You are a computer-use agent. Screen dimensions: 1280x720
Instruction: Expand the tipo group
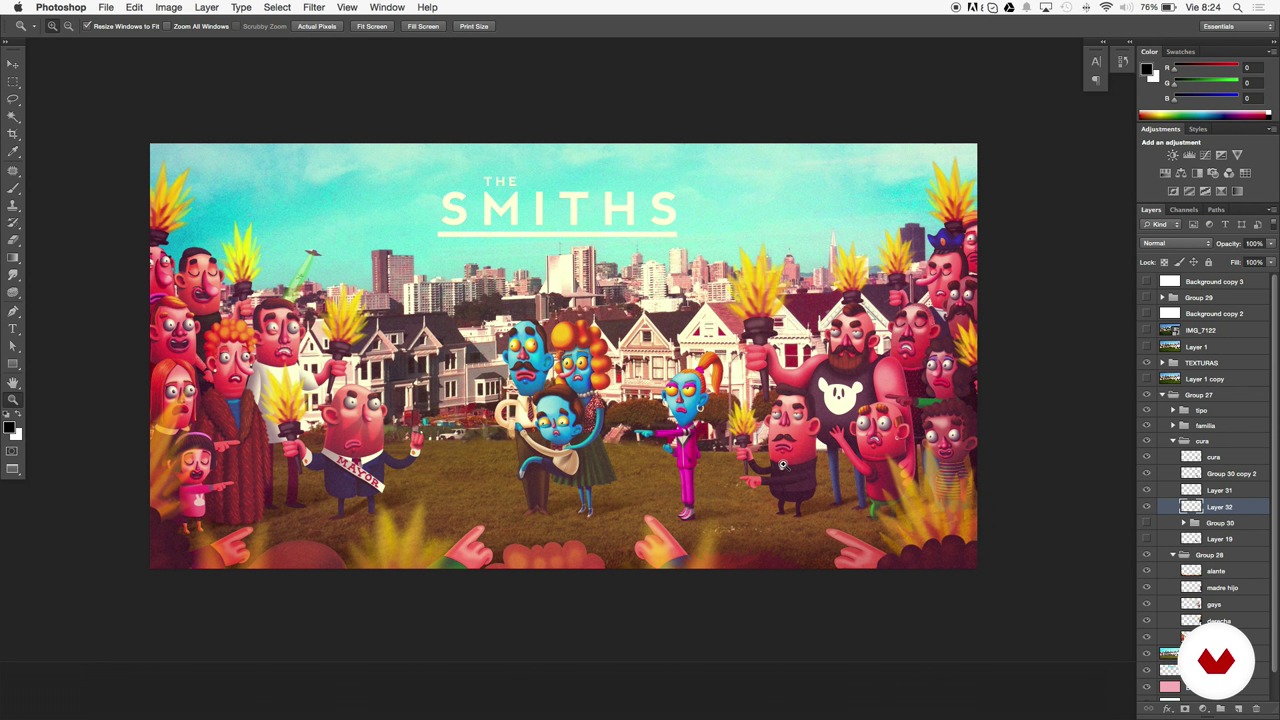pos(1174,410)
